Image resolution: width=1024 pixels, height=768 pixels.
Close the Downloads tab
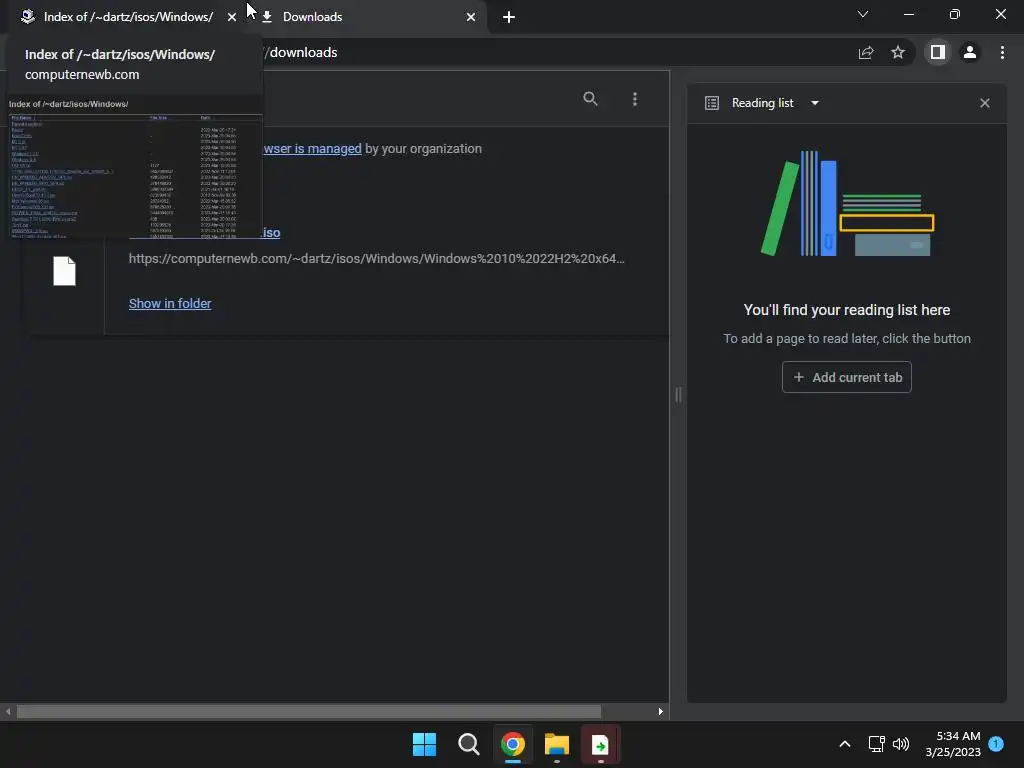pyautogui.click(x=471, y=17)
